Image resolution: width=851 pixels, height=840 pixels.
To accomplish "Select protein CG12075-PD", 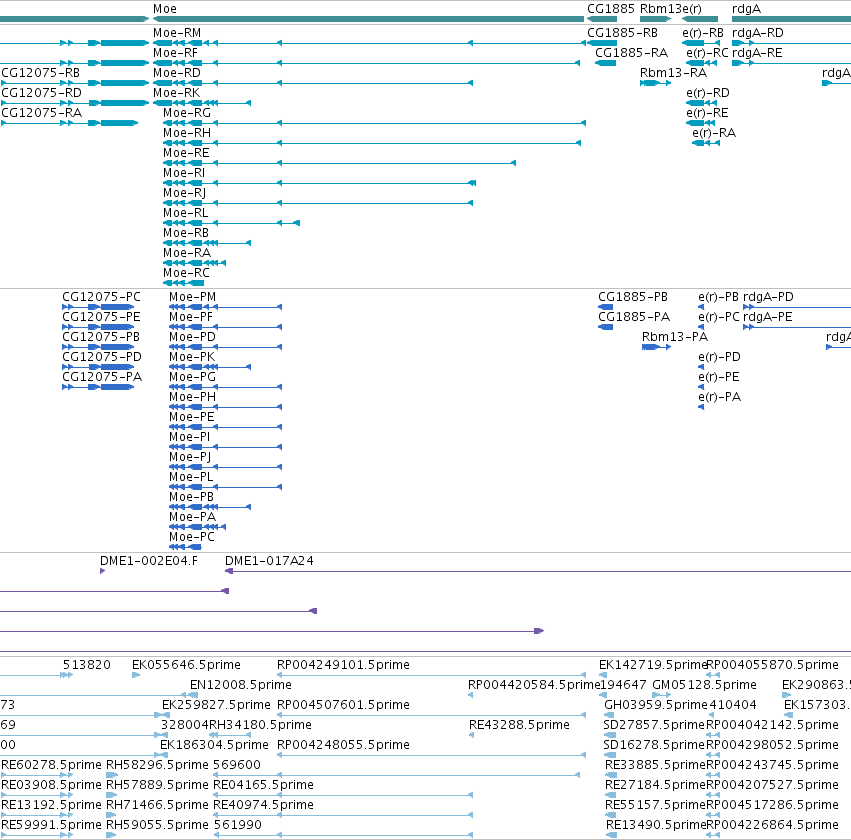I will (x=102, y=357).
